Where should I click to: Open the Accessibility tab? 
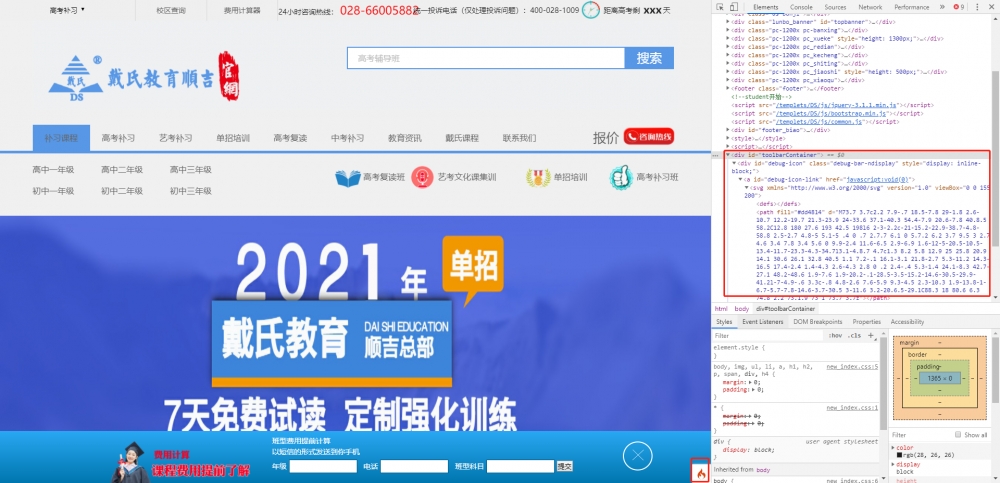[x=907, y=322]
